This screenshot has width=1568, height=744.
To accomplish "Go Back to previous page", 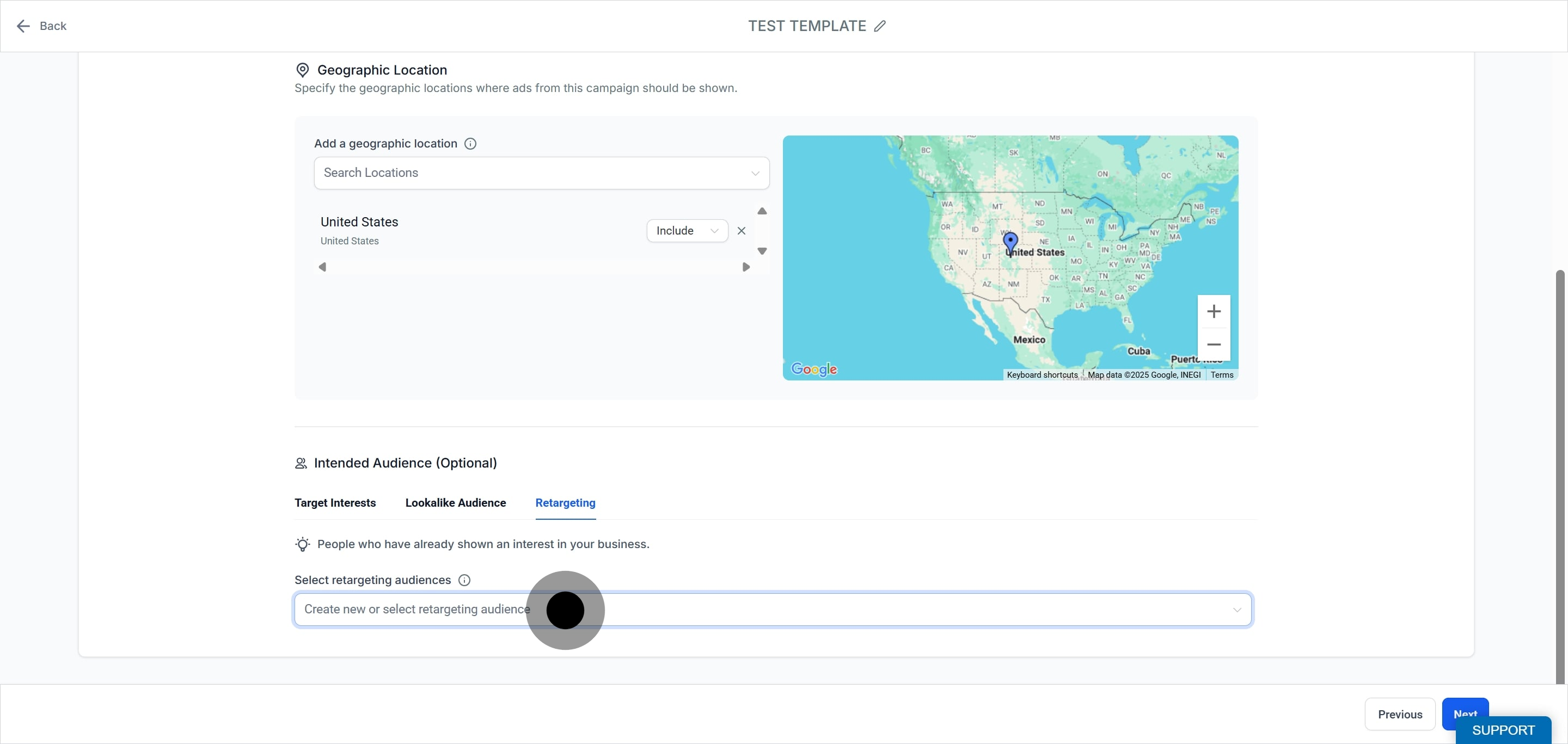I will click(x=41, y=26).
